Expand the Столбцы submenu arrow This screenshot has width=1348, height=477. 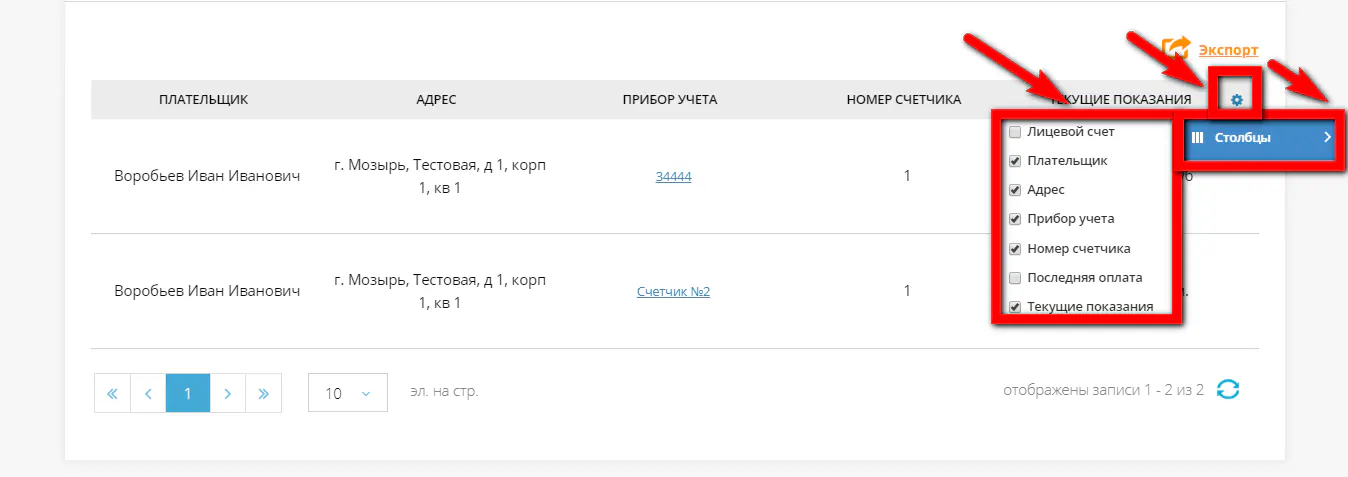1327,138
